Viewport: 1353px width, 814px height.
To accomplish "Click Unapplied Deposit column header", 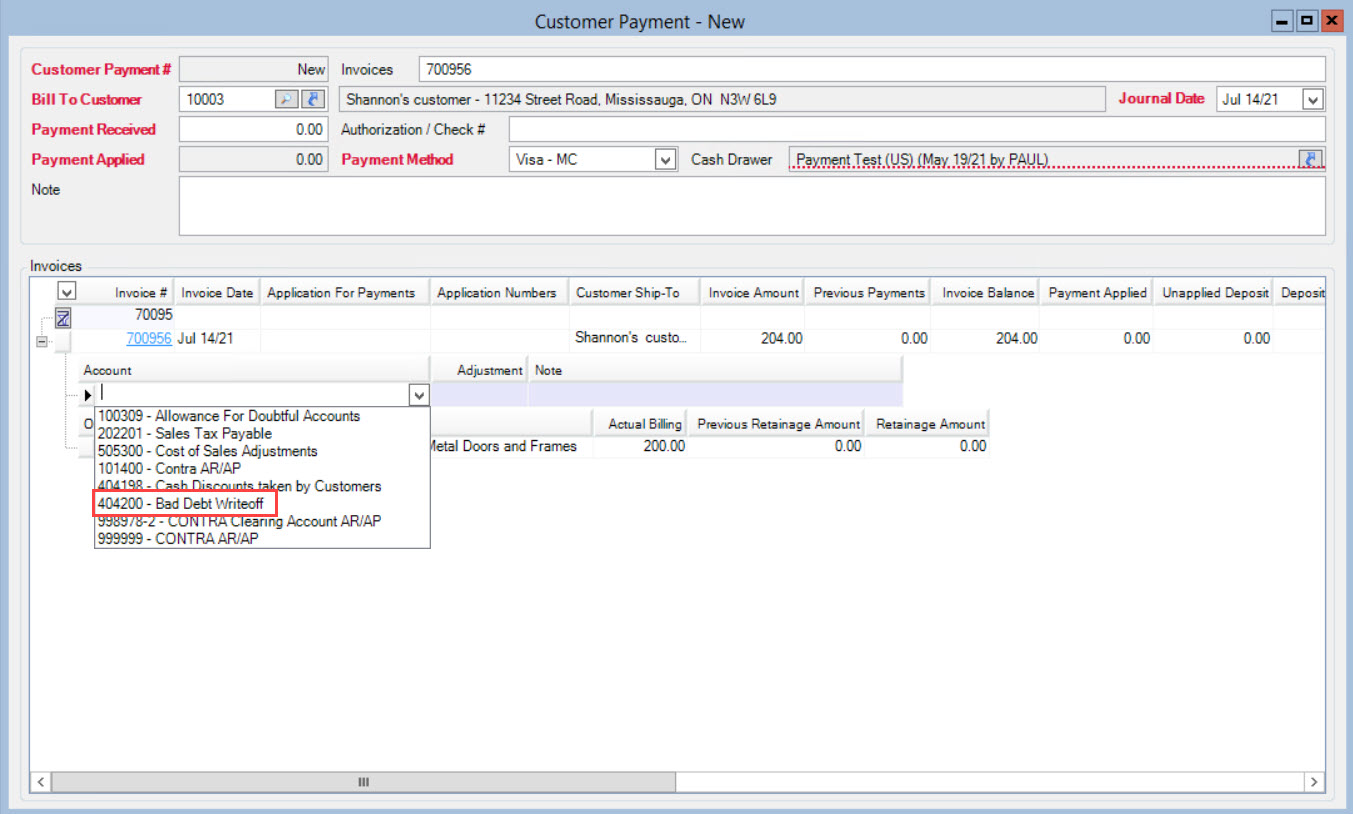I will tap(1213, 292).
